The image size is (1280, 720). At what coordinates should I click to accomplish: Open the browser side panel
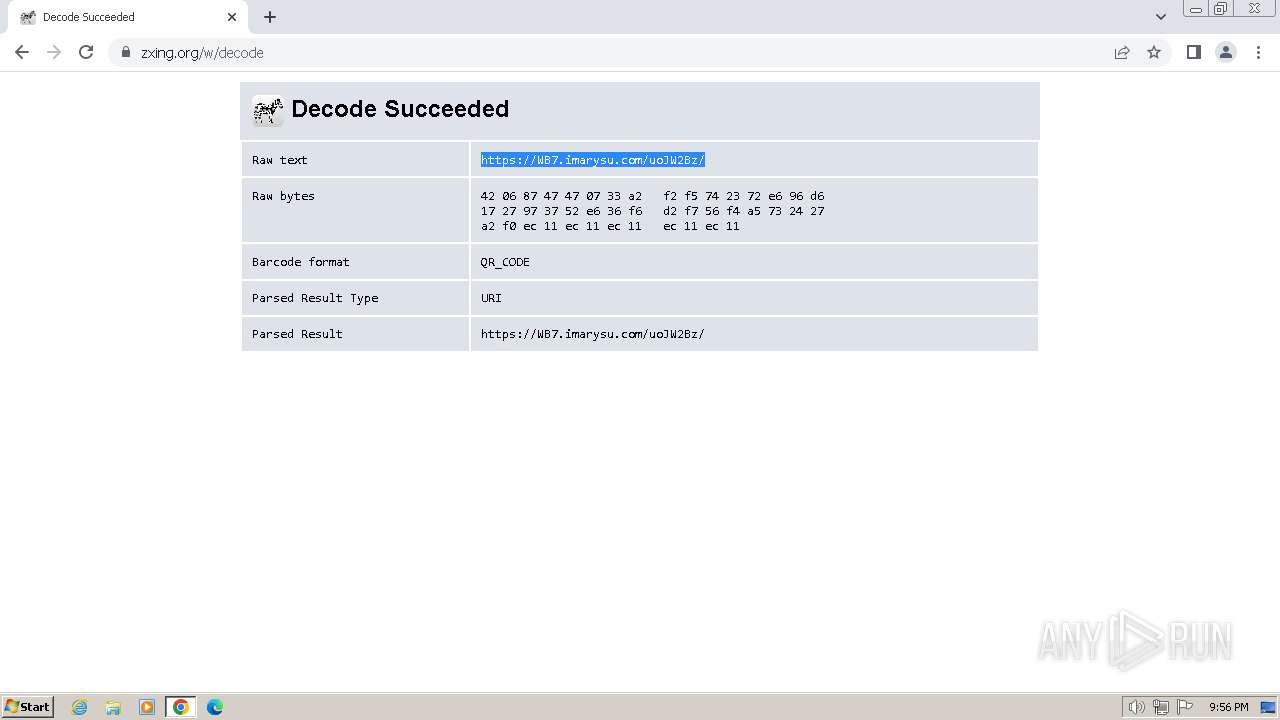(1193, 52)
